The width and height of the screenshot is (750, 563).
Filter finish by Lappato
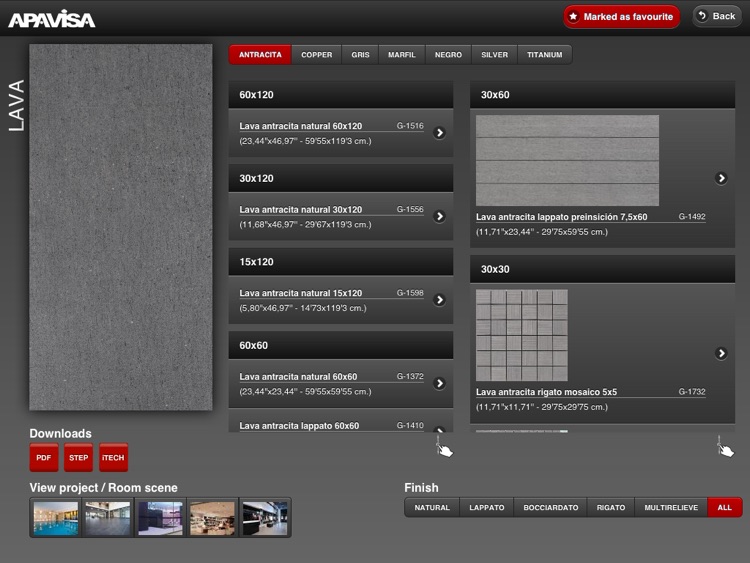pyautogui.click(x=487, y=508)
